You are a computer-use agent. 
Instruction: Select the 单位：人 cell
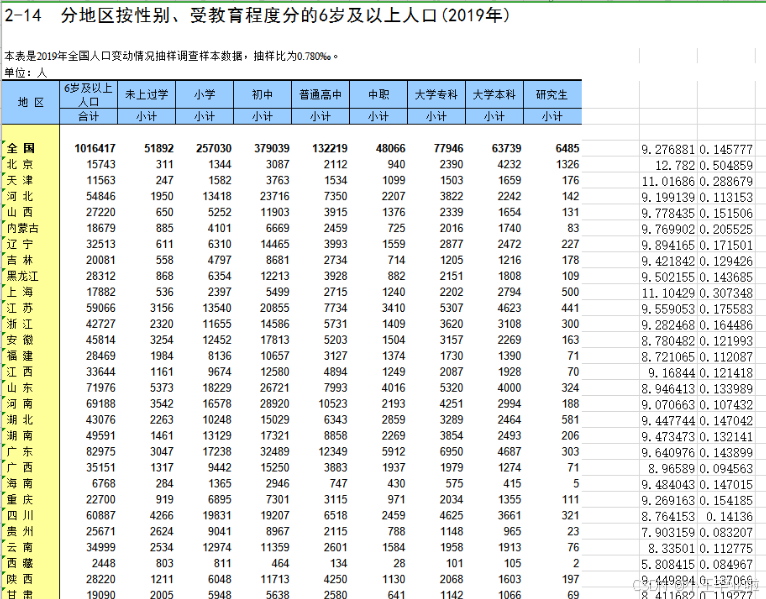tap(25, 73)
